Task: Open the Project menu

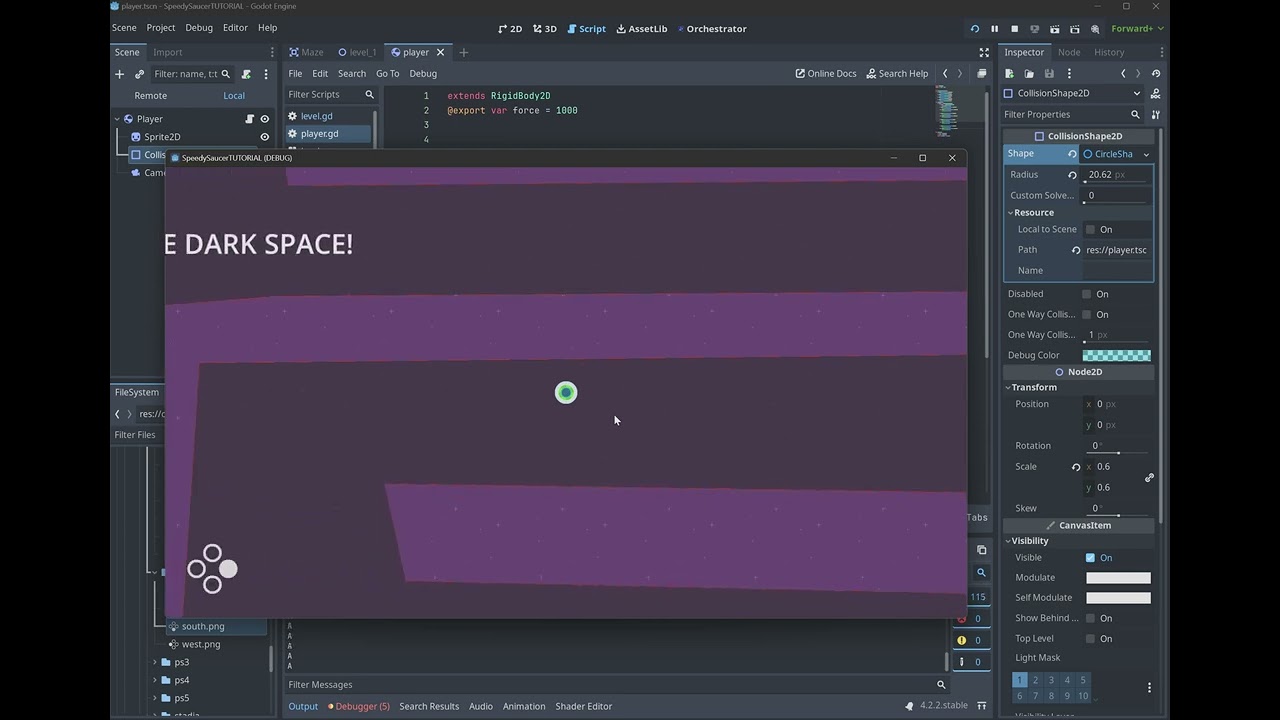Action: pyautogui.click(x=160, y=28)
